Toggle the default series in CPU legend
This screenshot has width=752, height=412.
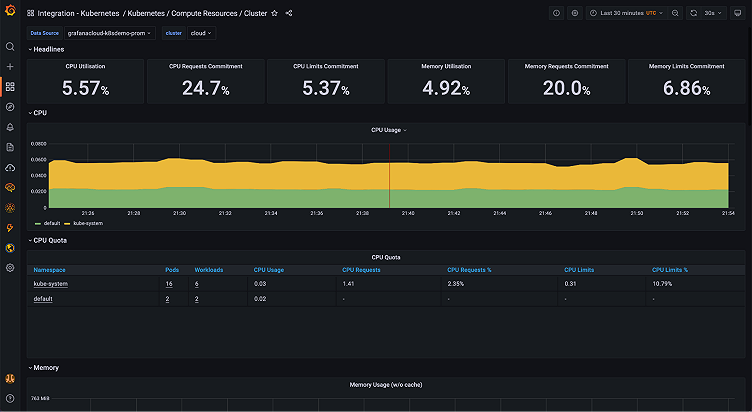52,223
